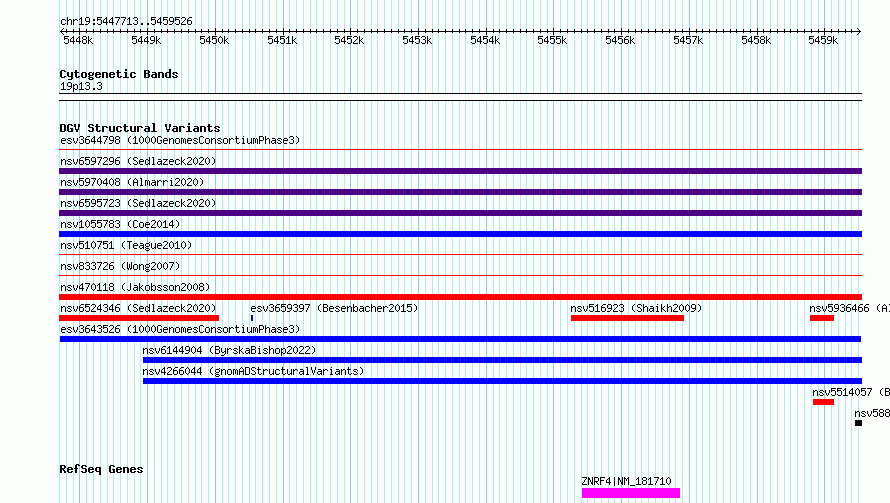Click the nsv5970408 (Almarri2020) label
This screenshot has width=890, height=503.
coord(132,182)
